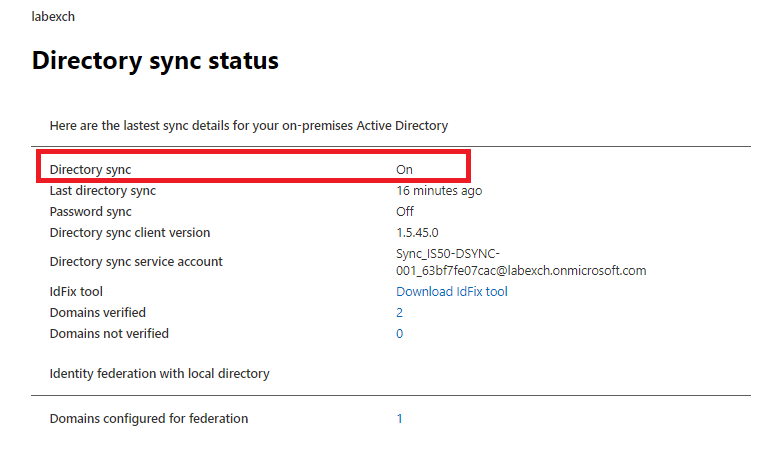Click the "Directory sync service account" label

[x=136, y=262]
